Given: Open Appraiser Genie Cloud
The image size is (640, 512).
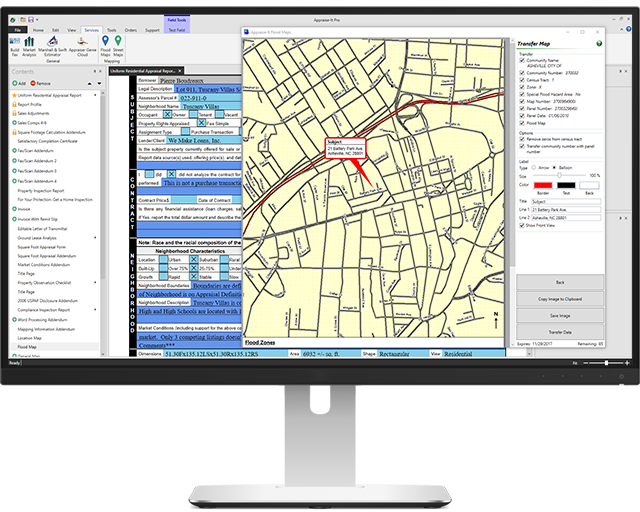Looking at the screenshot, I should [82, 47].
